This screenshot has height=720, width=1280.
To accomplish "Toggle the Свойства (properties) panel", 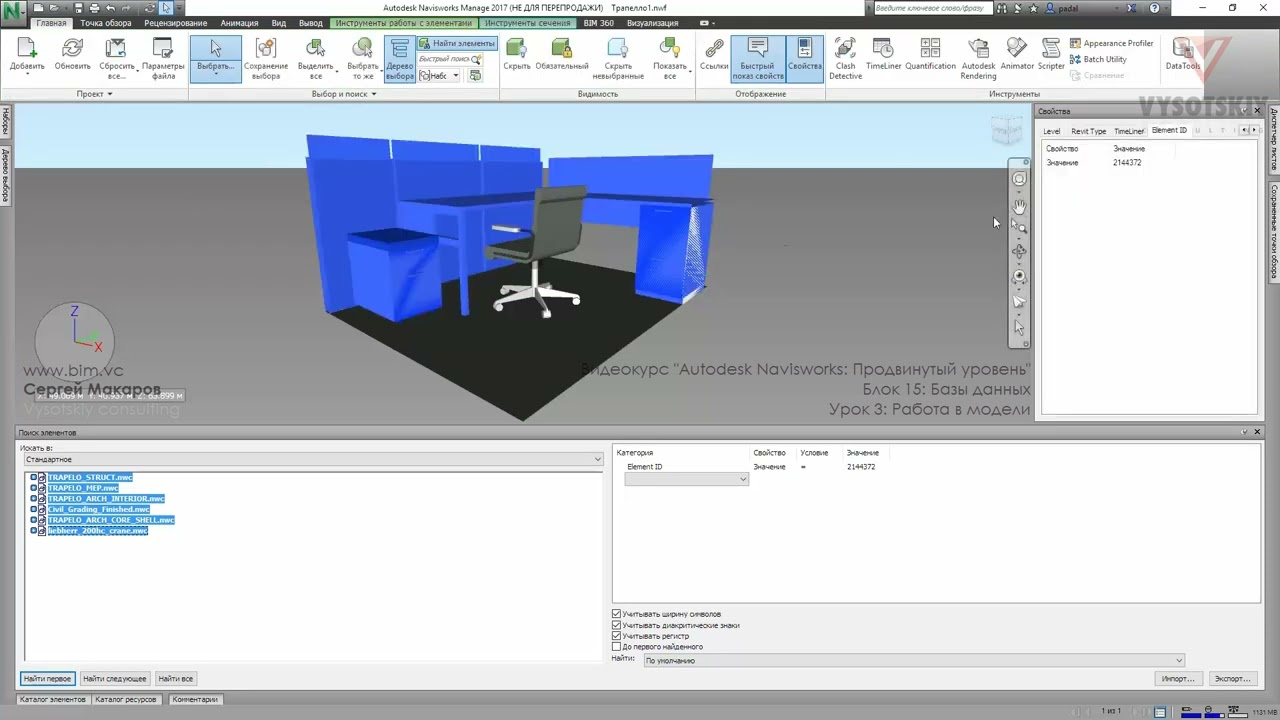I will pyautogui.click(x=804, y=60).
